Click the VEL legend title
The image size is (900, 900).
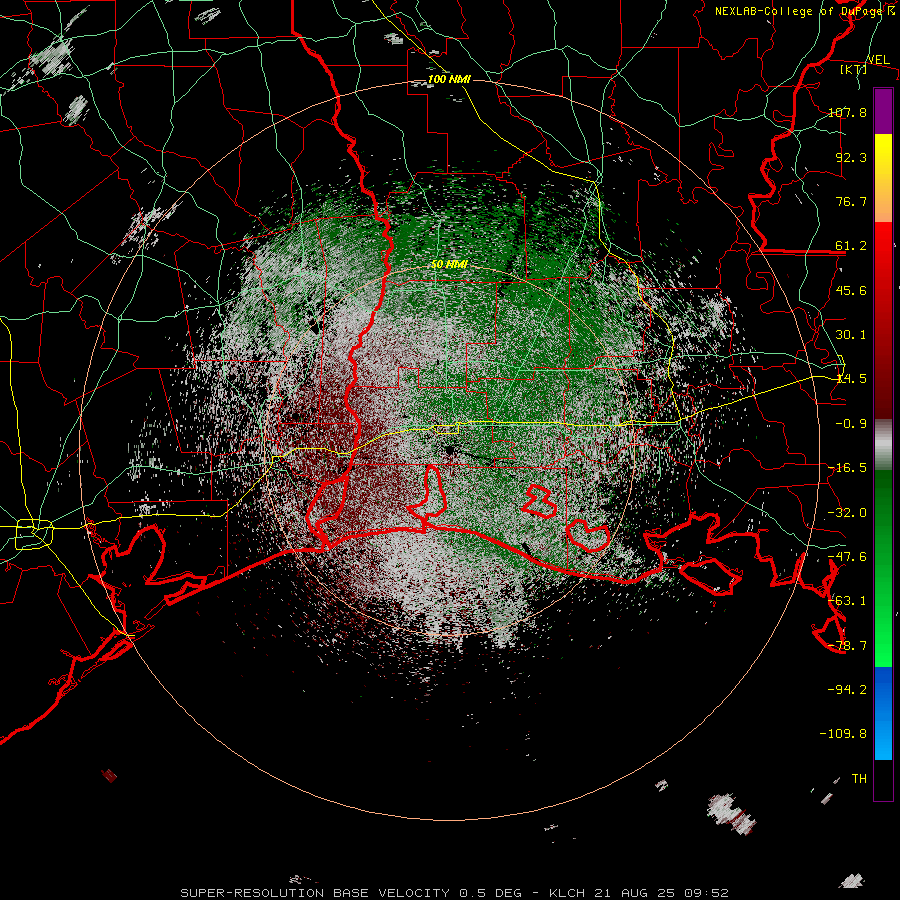pyautogui.click(x=878, y=60)
